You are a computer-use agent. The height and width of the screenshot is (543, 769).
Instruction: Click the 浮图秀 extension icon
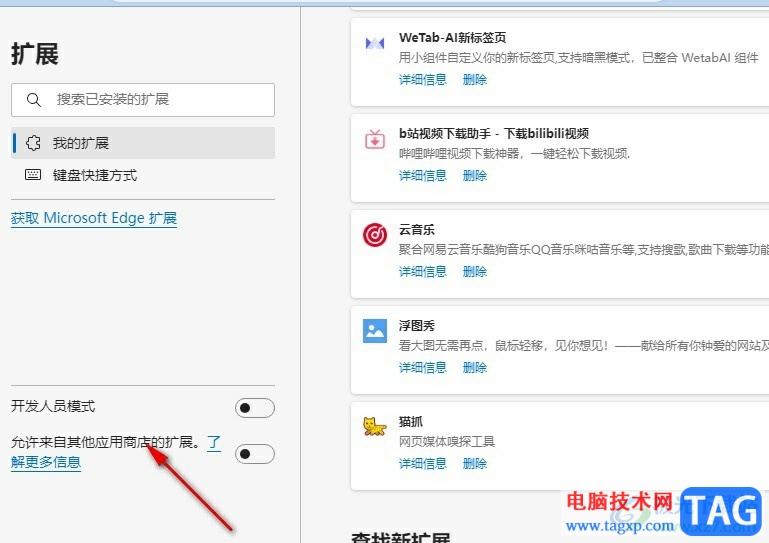point(375,331)
